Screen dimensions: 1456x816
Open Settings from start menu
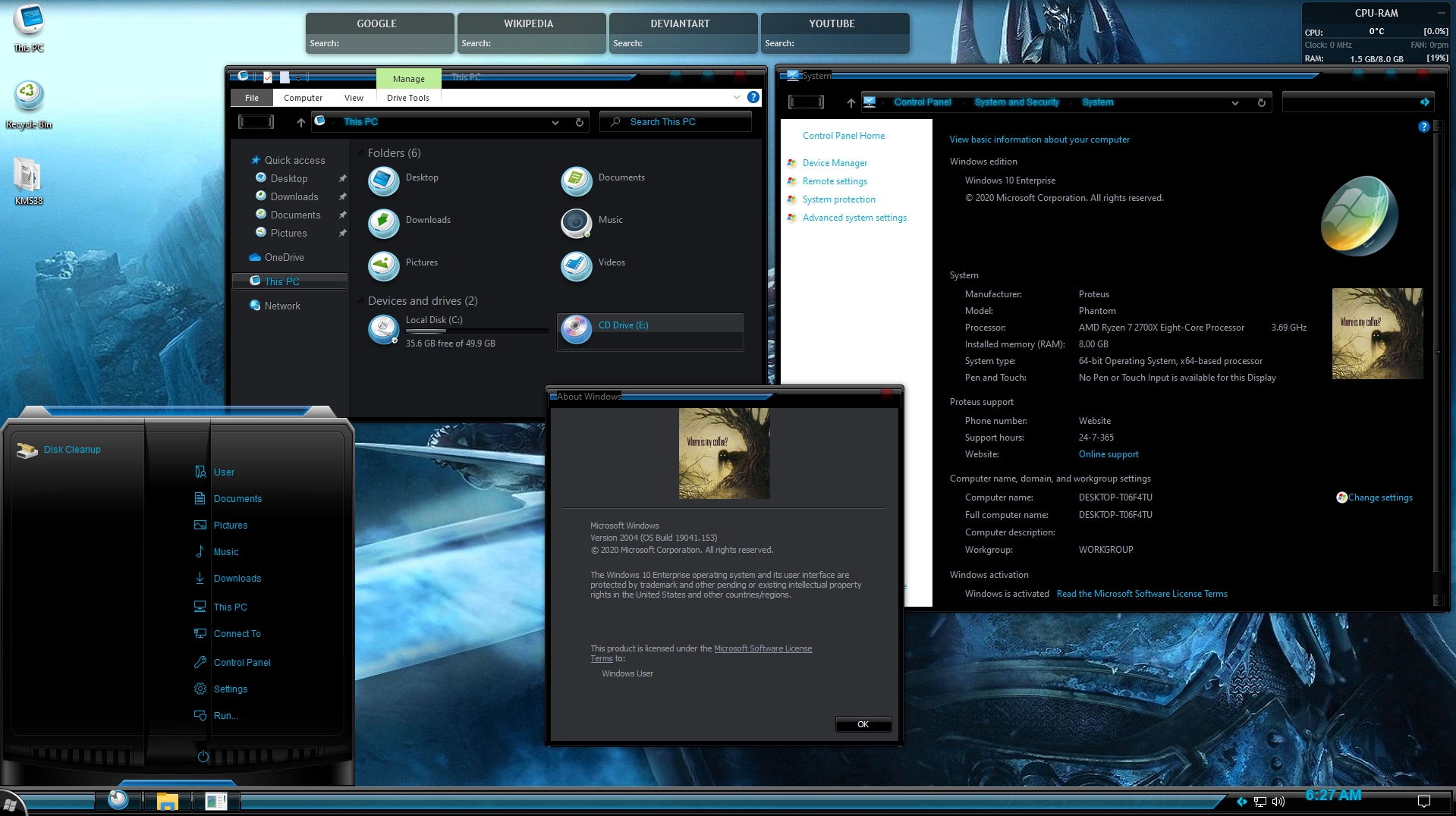[x=221, y=689]
